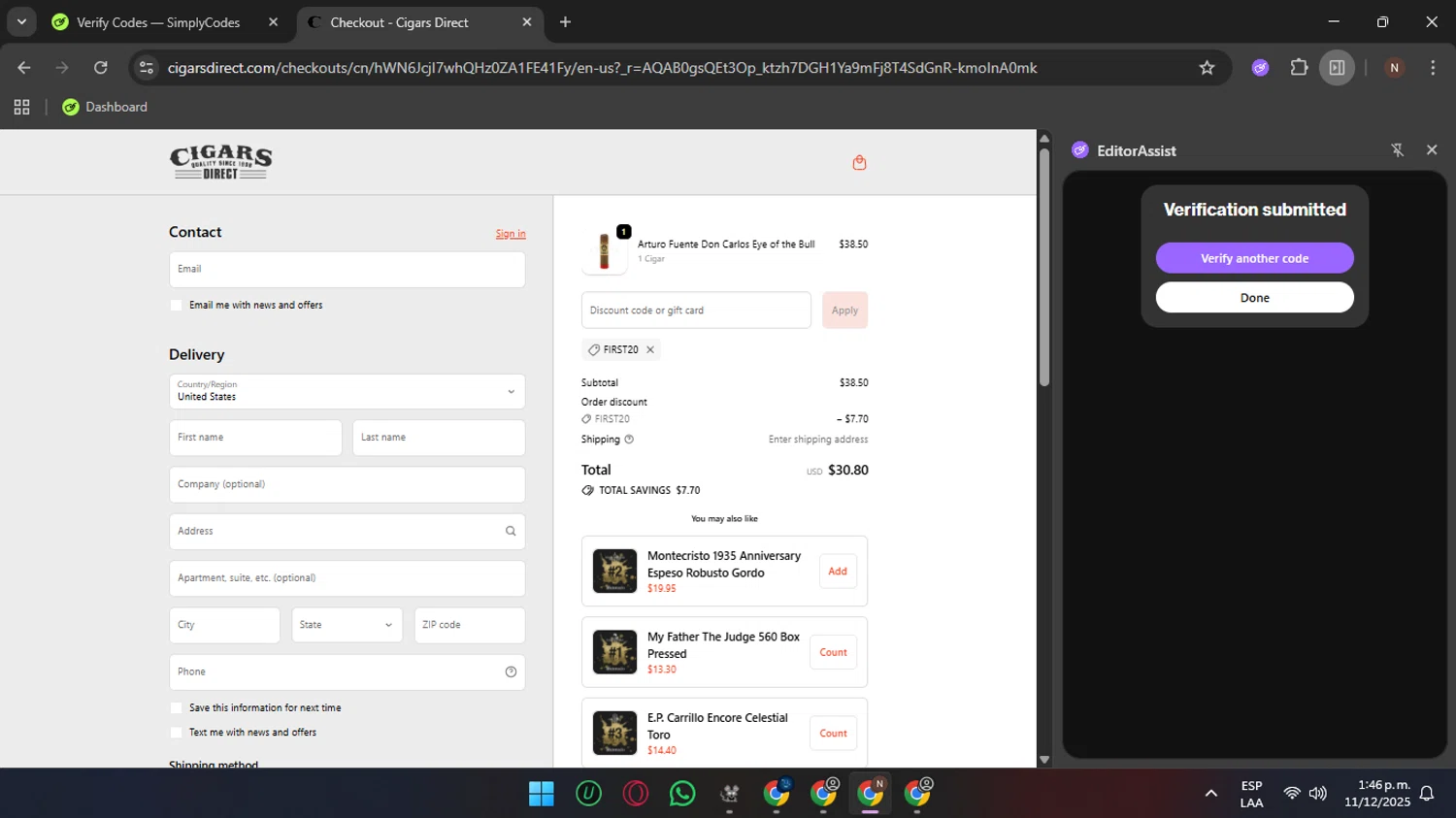Open the Dashboard bookmark
This screenshot has width=1456, height=818.
click(x=105, y=107)
